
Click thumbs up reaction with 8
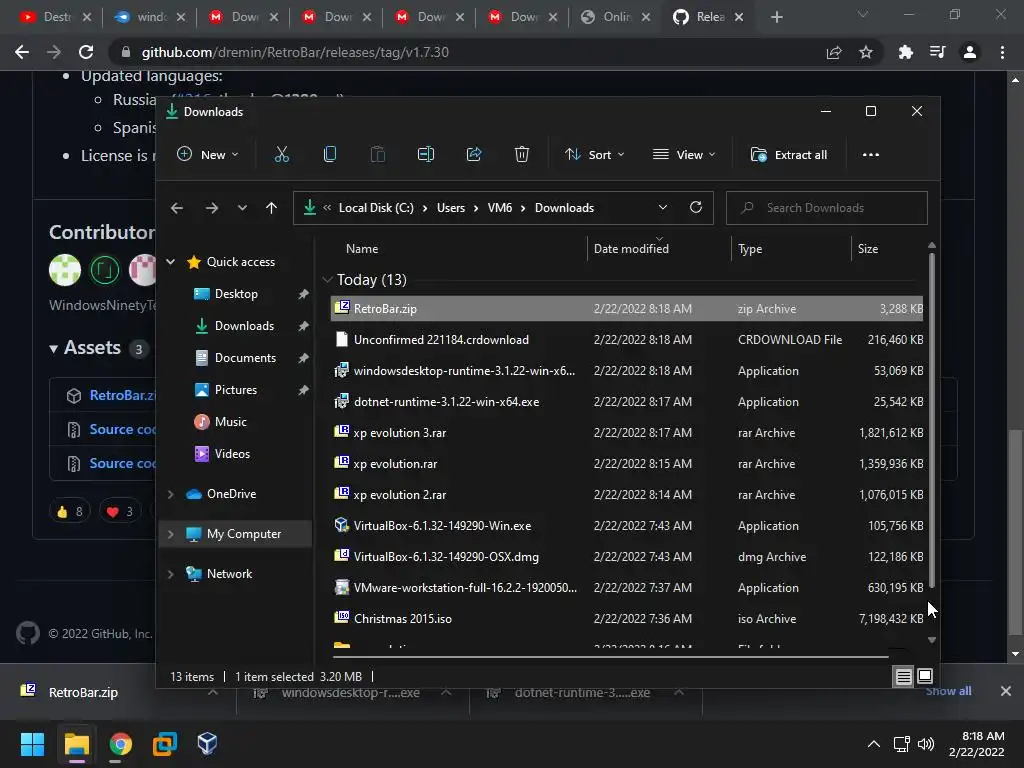[x=69, y=511]
